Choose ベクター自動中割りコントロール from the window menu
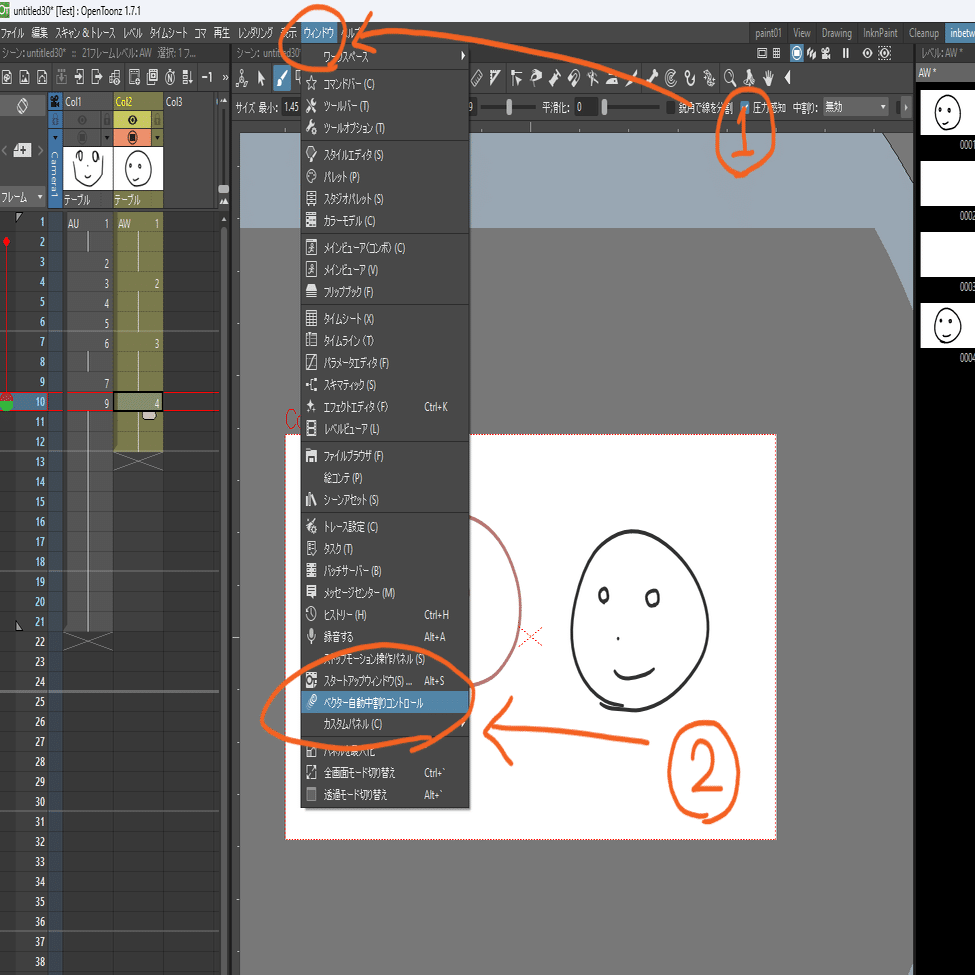This screenshot has width=975, height=975. pyautogui.click(x=385, y=702)
